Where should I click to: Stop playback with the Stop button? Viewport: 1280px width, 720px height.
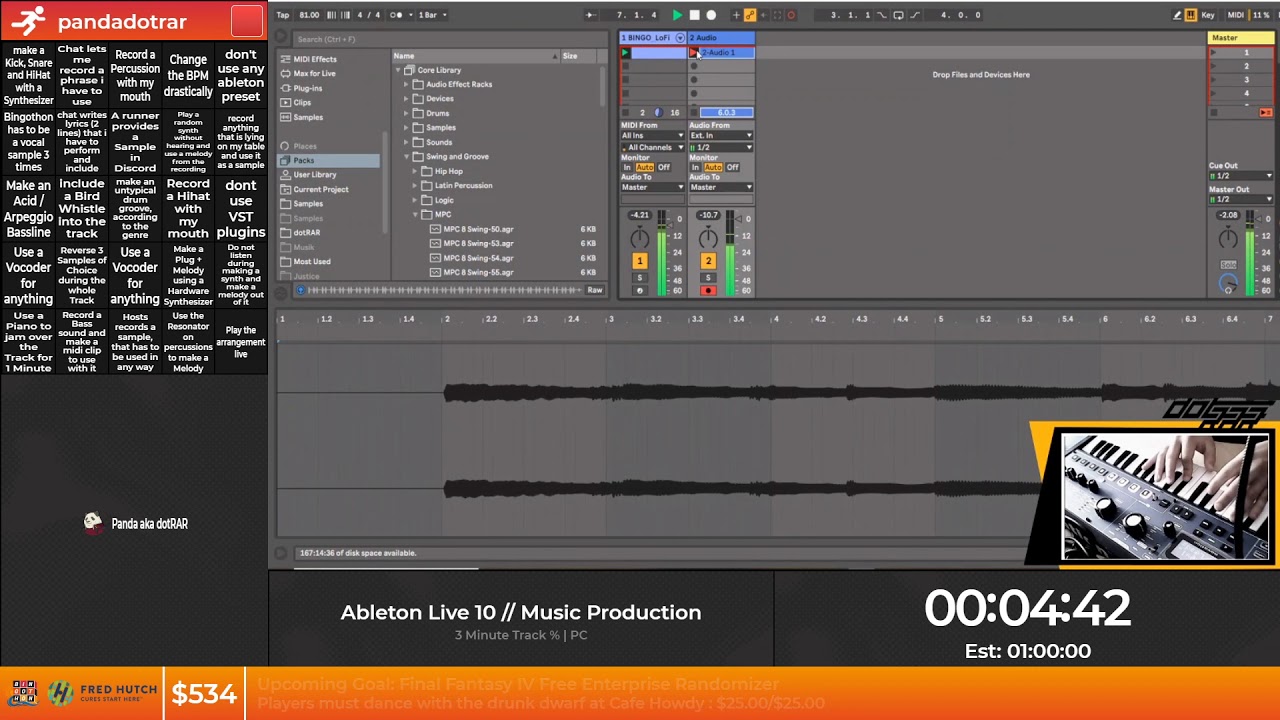pos(694,15)
